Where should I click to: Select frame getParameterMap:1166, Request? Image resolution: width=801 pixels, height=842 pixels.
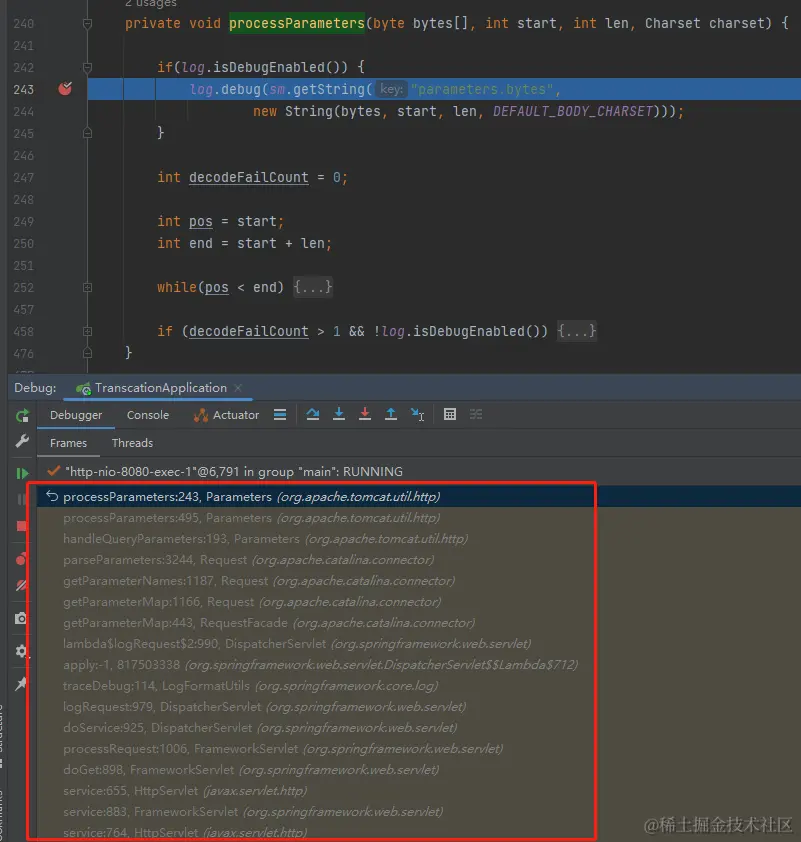[x=419, y=601]
